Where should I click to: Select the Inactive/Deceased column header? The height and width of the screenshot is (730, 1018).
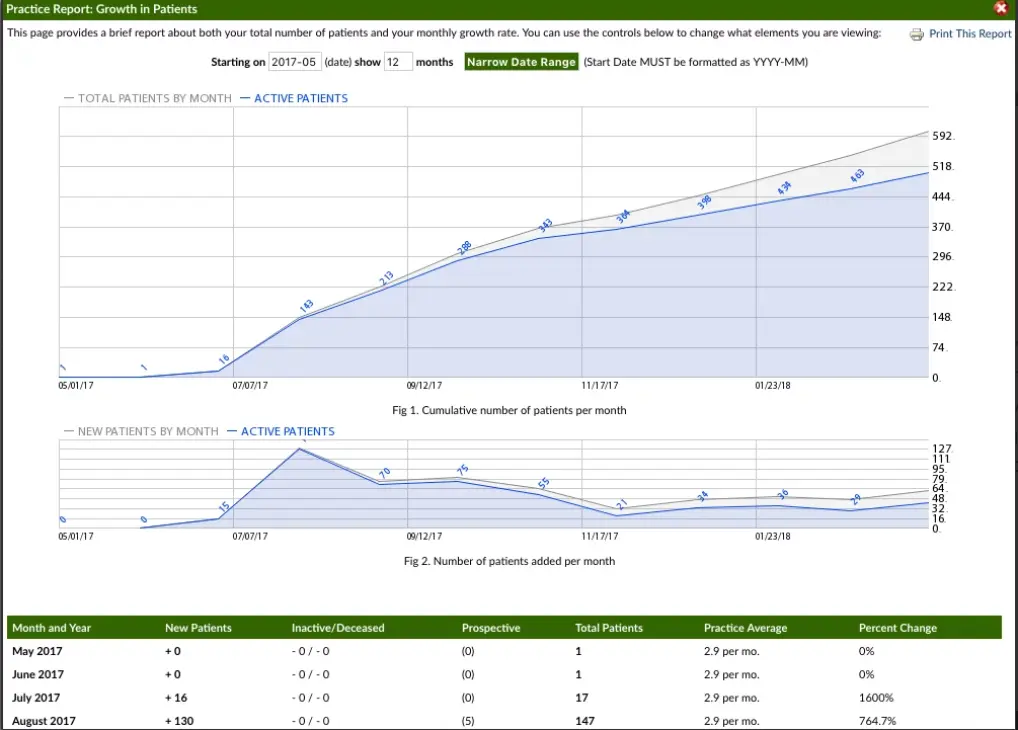[337, 627]
